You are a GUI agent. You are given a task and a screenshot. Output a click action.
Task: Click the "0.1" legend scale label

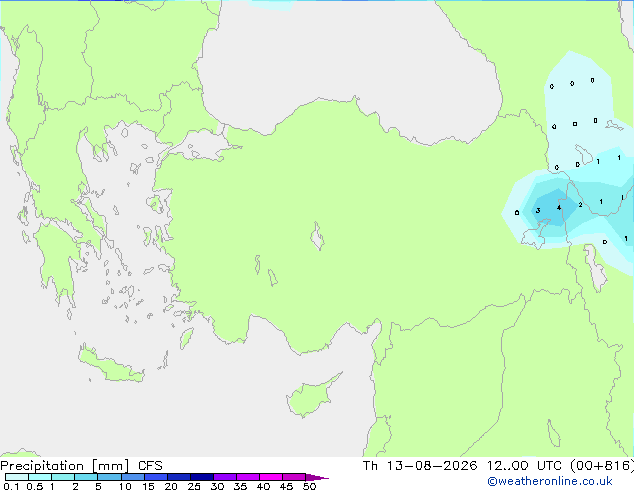click(11, 486)
